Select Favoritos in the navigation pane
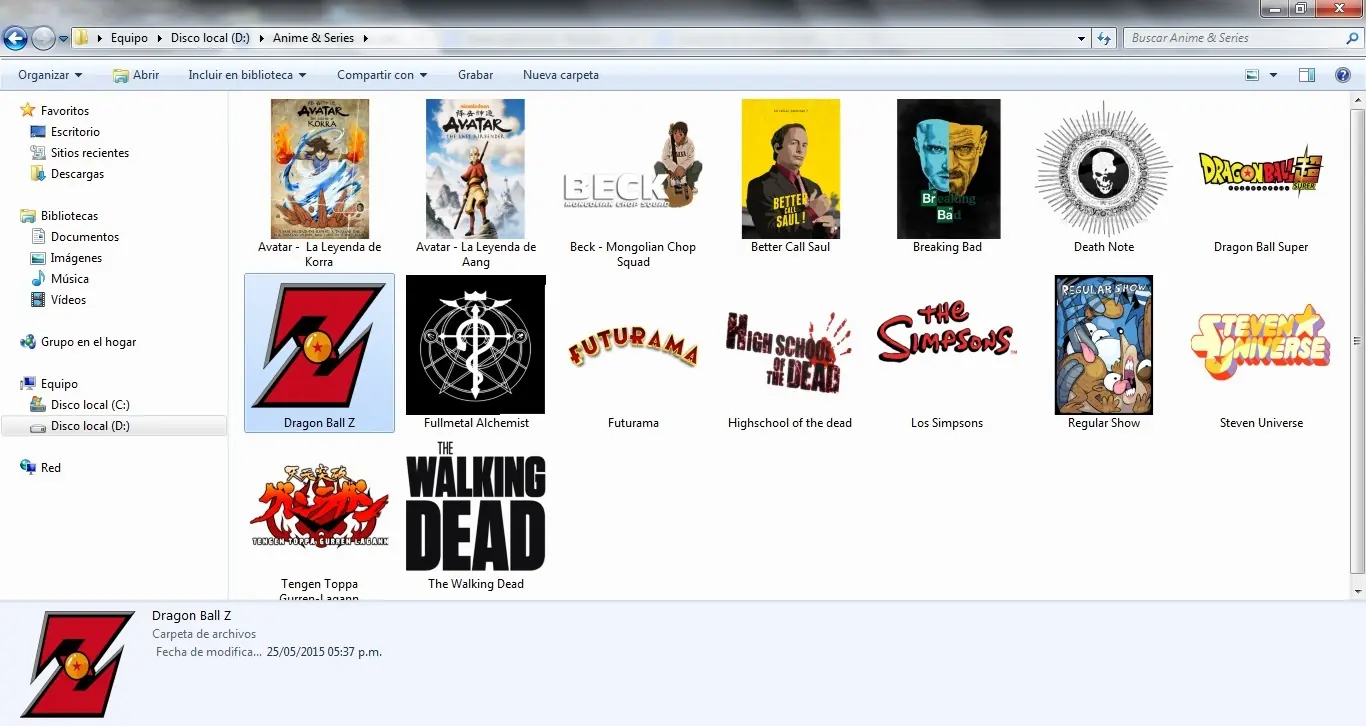Screen dimensions: 1366x726 (x=65, y=111)
